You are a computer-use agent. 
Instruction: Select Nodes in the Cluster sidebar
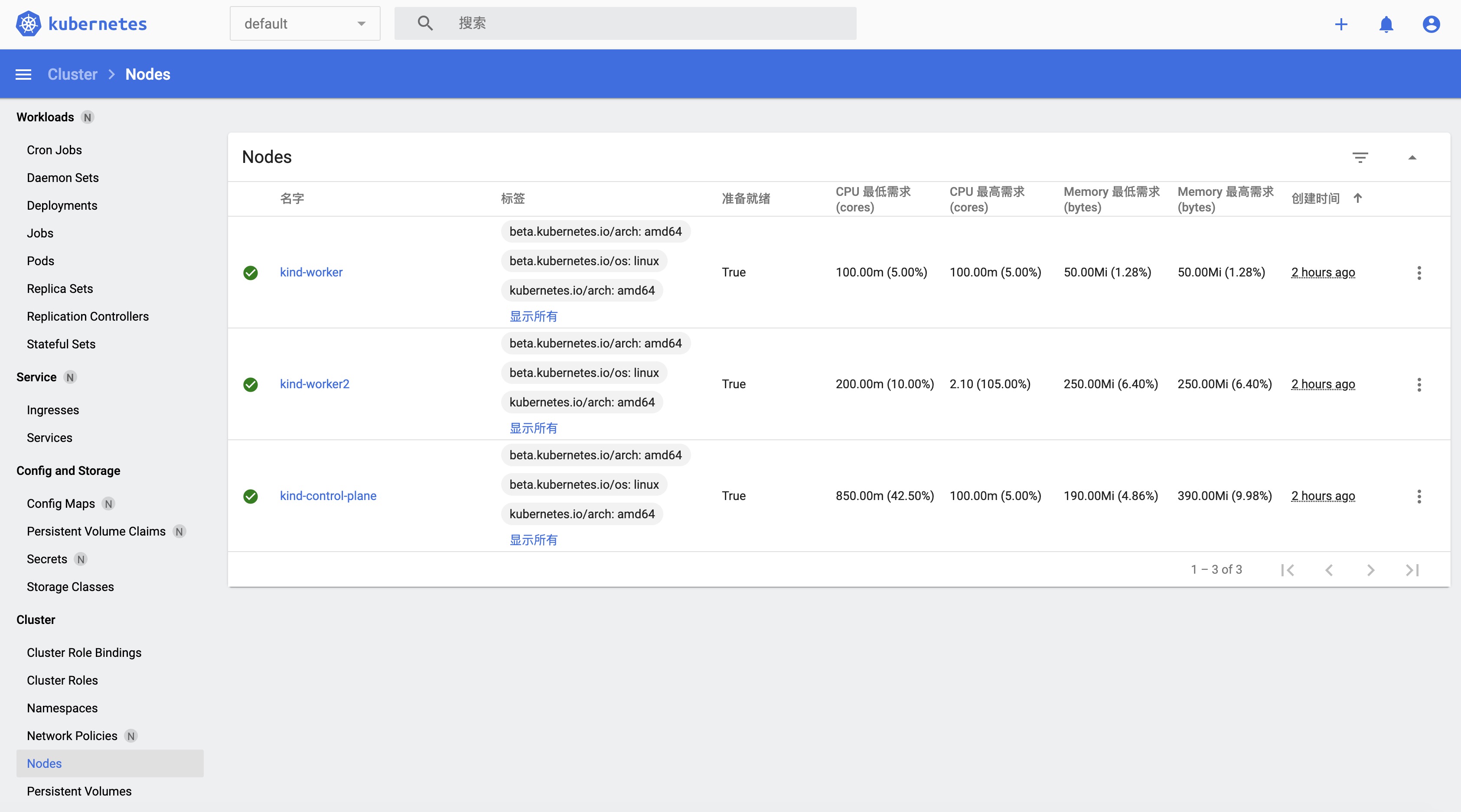[x=44, y=763]
